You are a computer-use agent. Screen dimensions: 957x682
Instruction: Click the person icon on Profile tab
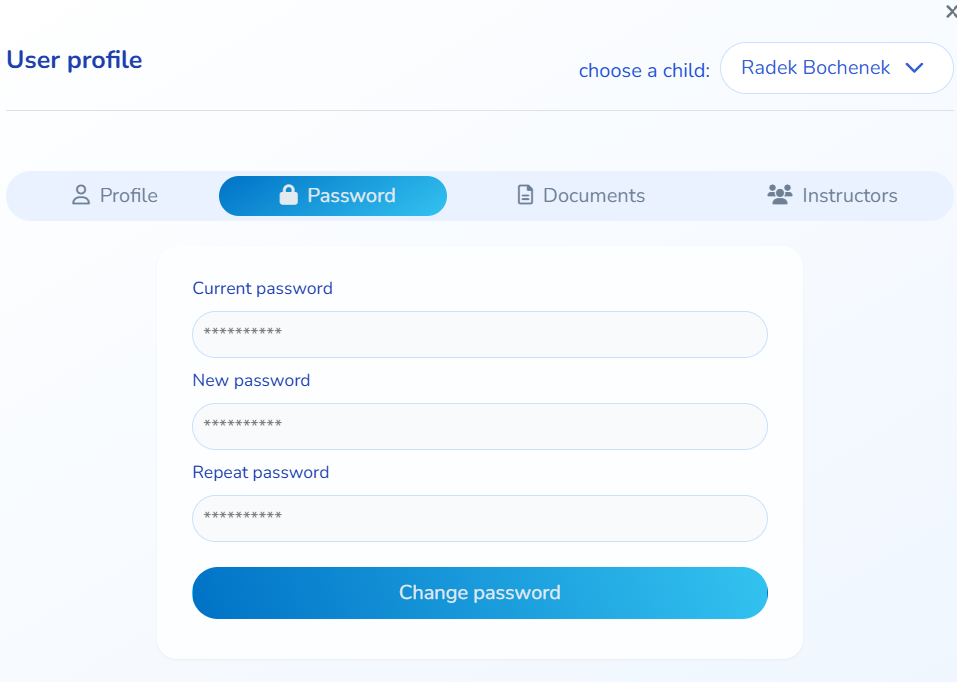coord(81,195)
